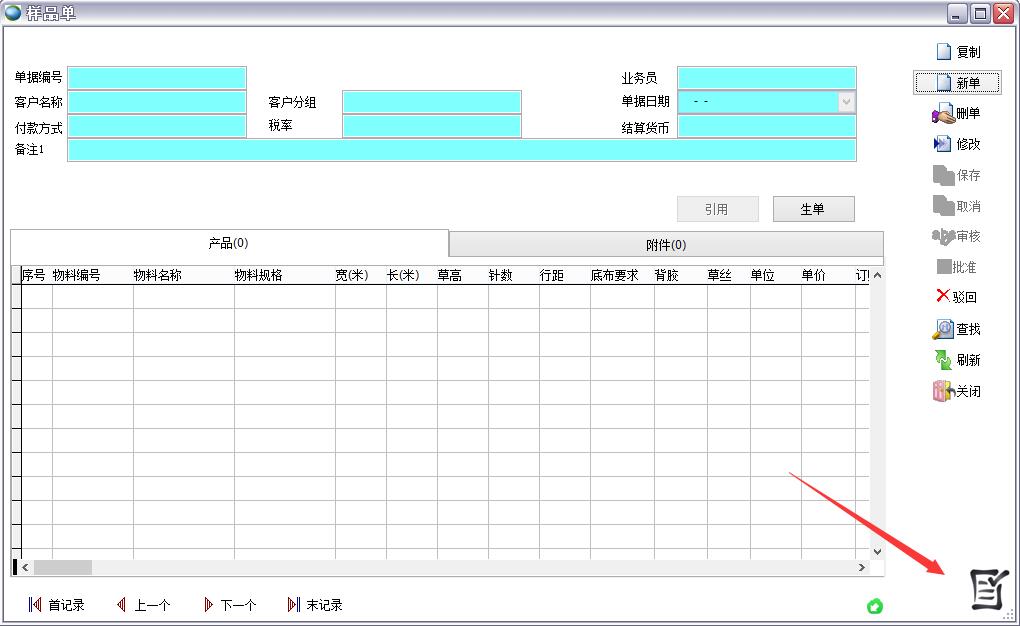The image size is (1020, 626).
Task: Open the 查找 search tool
Action: click(943, 329)
